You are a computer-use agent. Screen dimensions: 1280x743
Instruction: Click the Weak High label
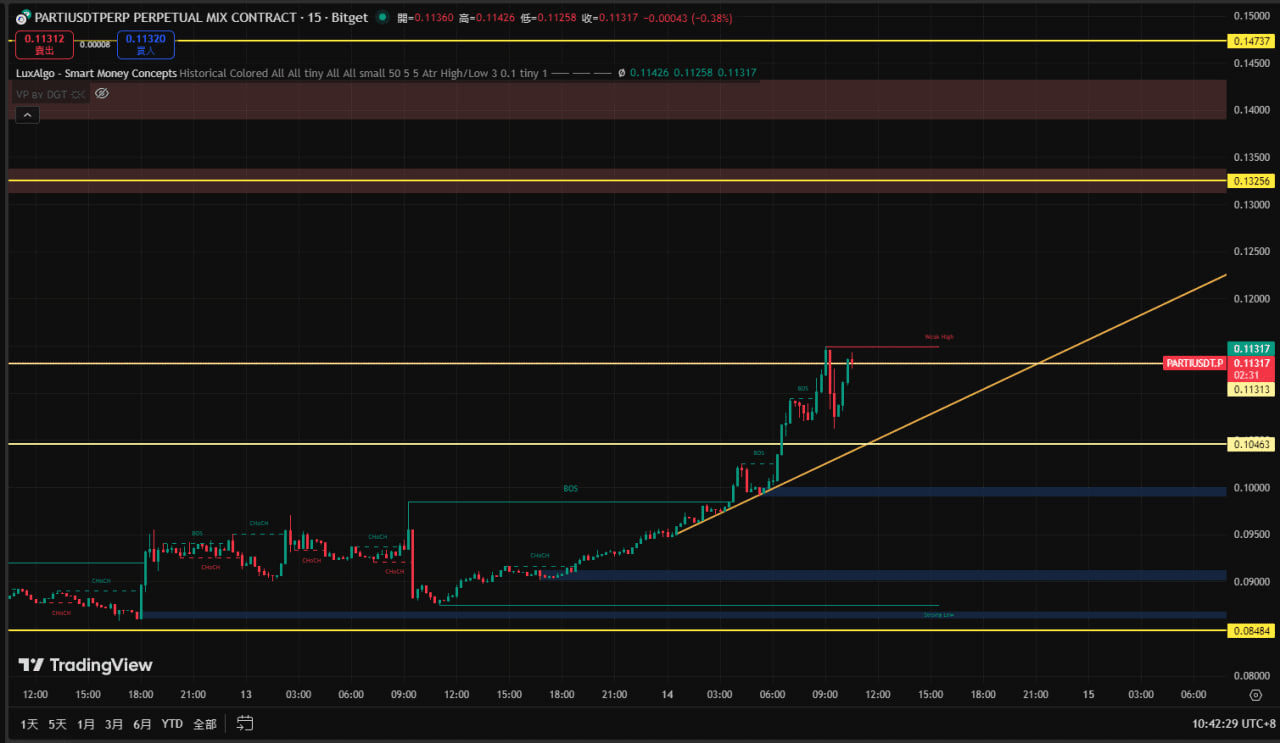tap(939, 337)
